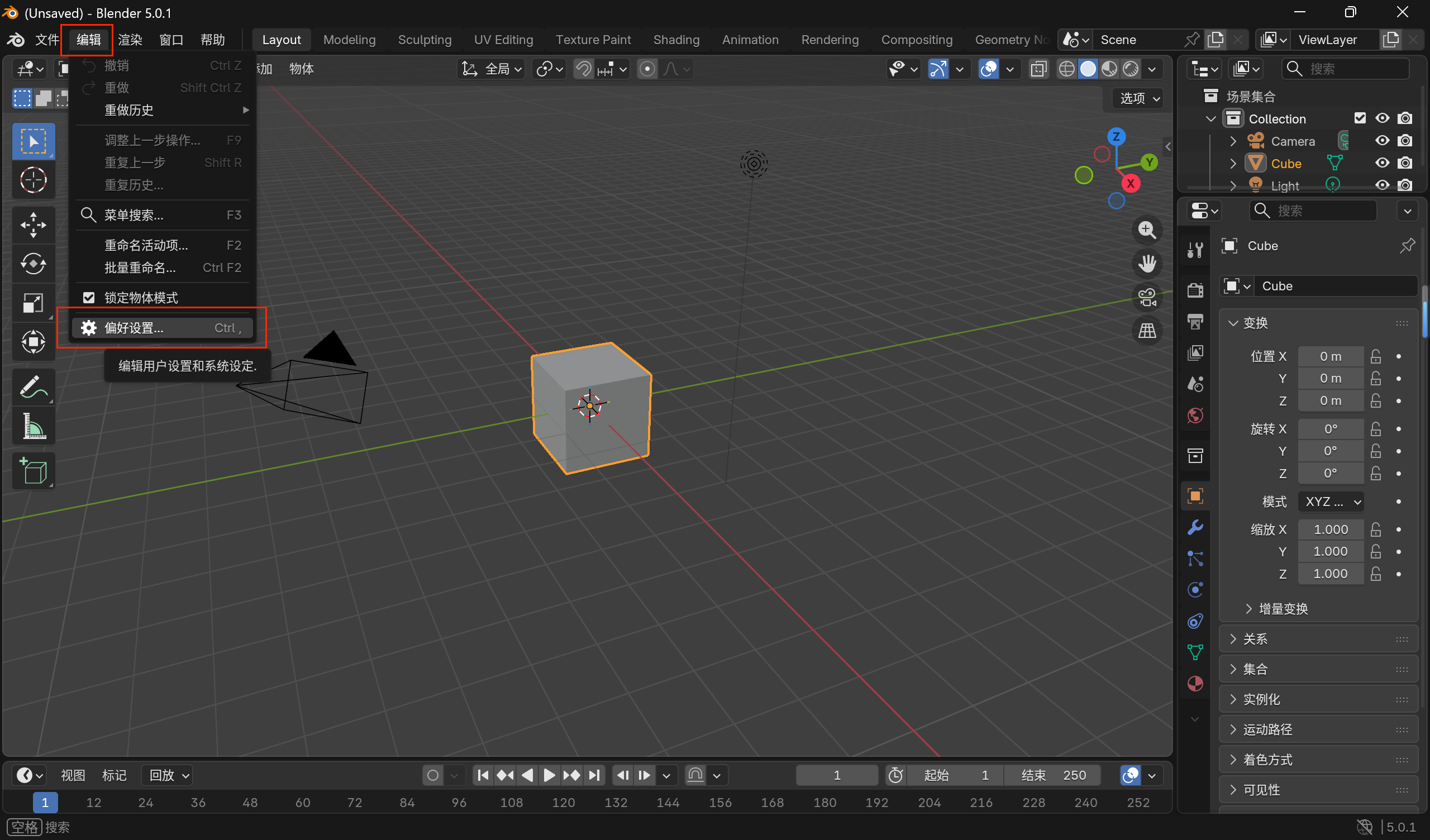Expand the Cube item in outliner
This screenshot has height=840, width=1430.
(x=1232, y=164)
